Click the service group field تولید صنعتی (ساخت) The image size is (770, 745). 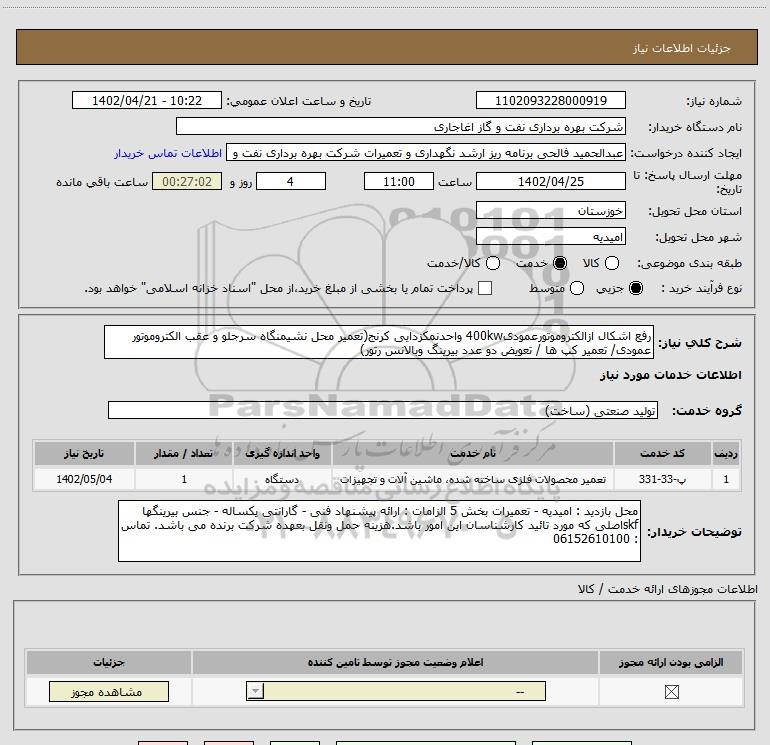[x=383, y=410]
